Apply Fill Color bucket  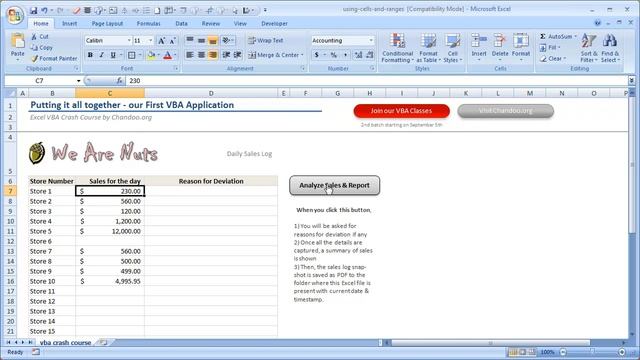(x=151, y=55)
